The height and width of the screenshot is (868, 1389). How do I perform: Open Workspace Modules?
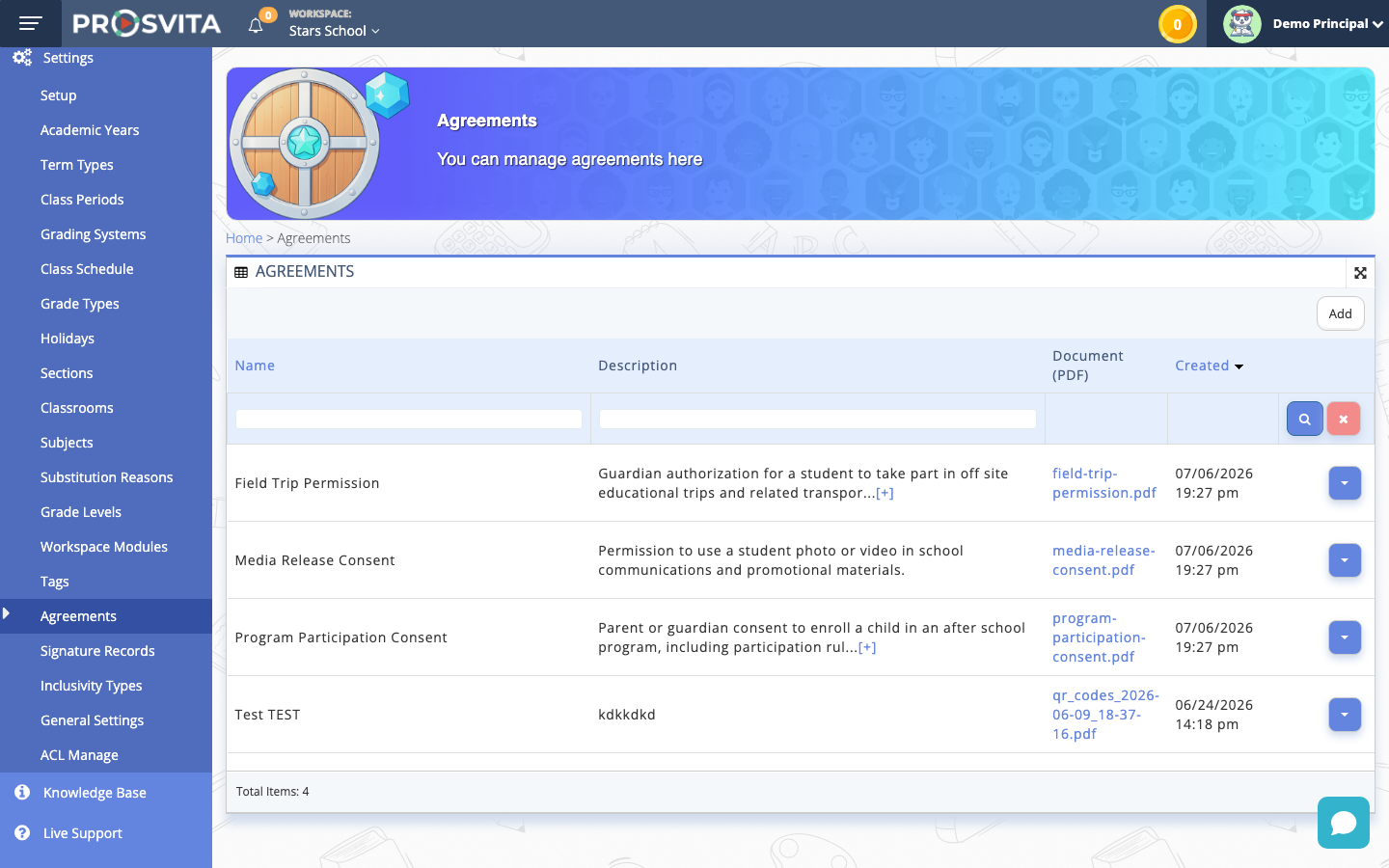tap(104, 547)
